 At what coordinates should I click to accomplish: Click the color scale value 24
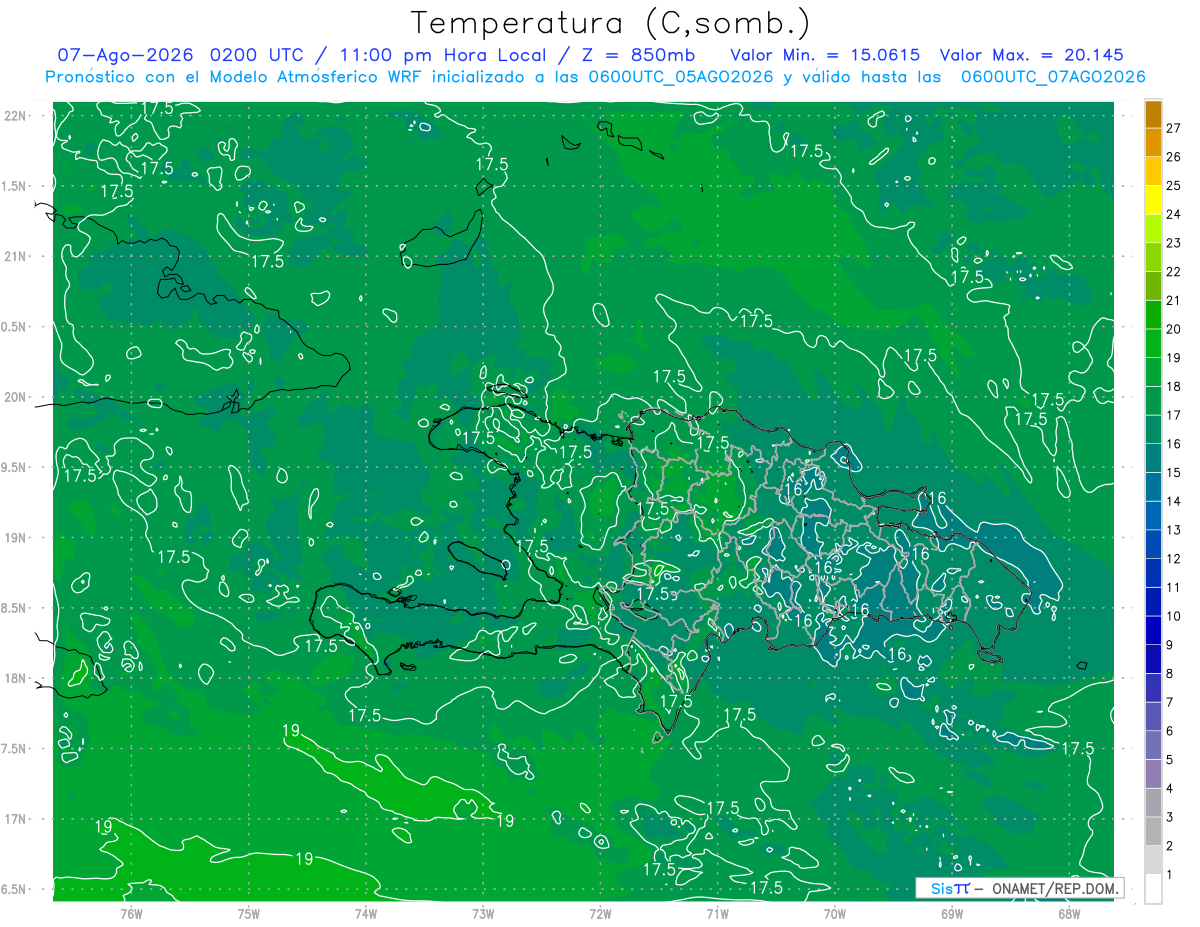coord(1174,214)
